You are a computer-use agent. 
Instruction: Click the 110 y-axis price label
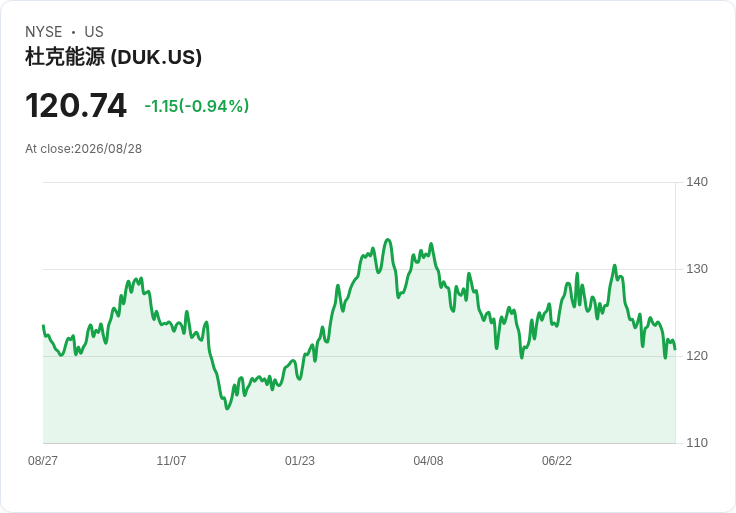tap(697, 443)
